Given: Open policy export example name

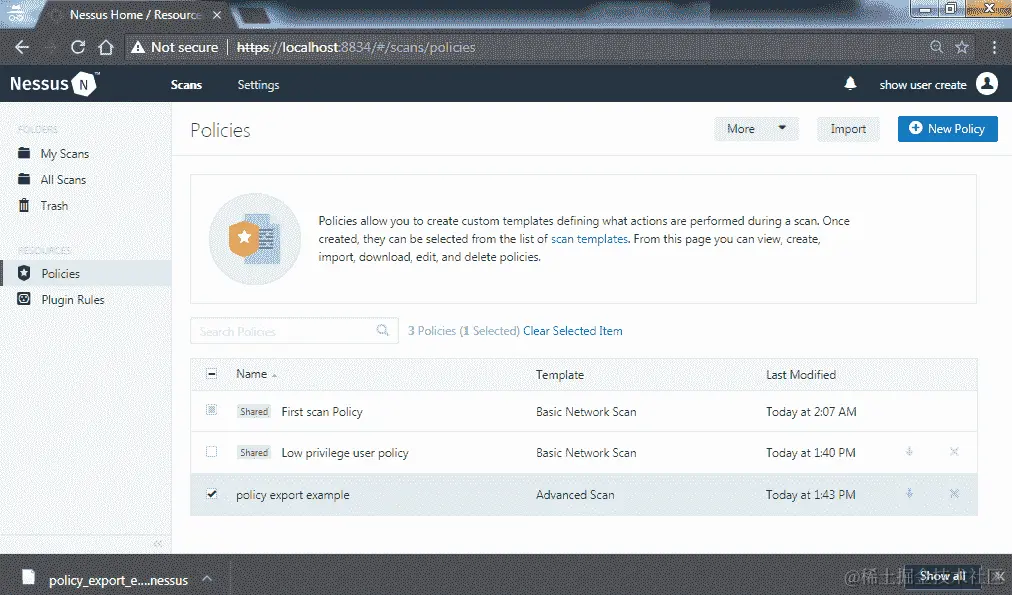Looking at the screenshot, I should [293, 495].
